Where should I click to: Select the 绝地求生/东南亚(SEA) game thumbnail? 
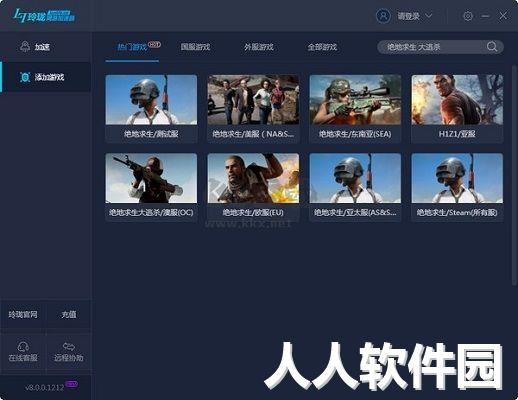point(355,100)
